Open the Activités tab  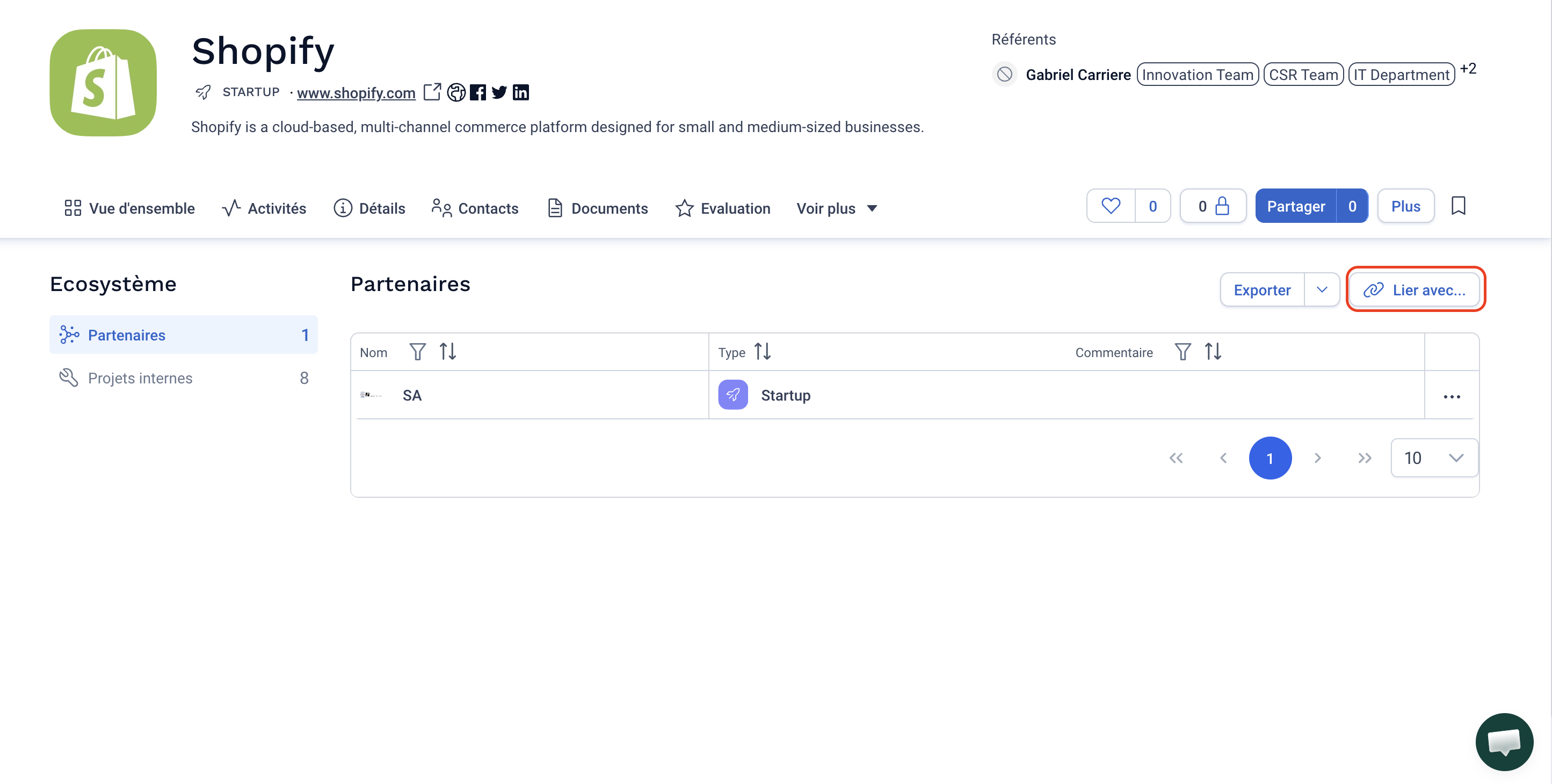(264, 208)
